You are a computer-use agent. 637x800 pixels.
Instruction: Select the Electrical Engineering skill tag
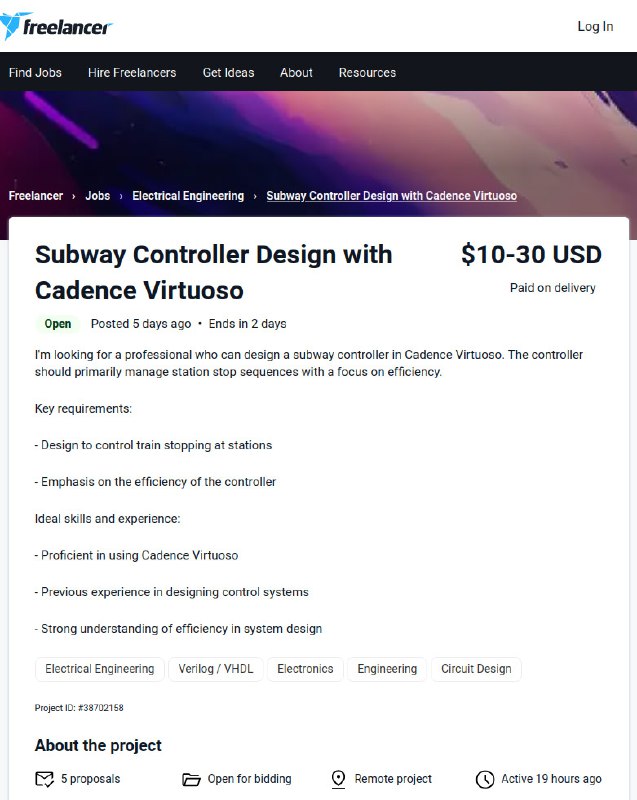[x=99, y=669]
